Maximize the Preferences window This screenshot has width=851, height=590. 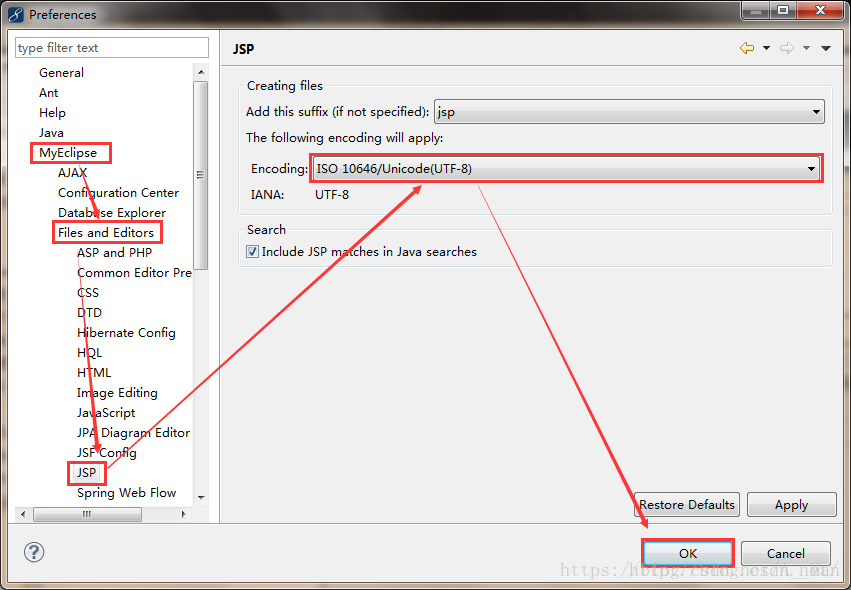click(x=783, y=10)
